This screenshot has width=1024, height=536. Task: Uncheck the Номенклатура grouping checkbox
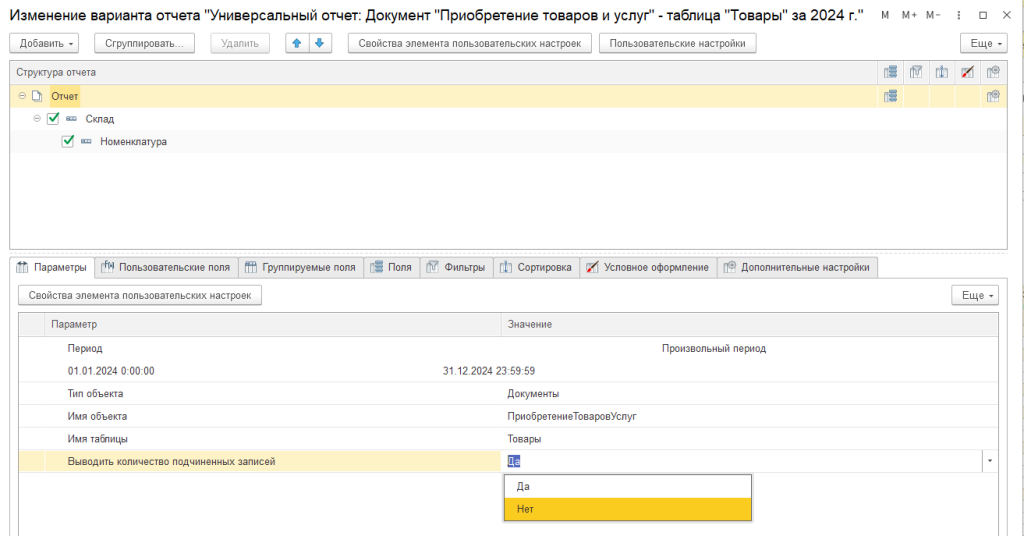click(68, 142)
